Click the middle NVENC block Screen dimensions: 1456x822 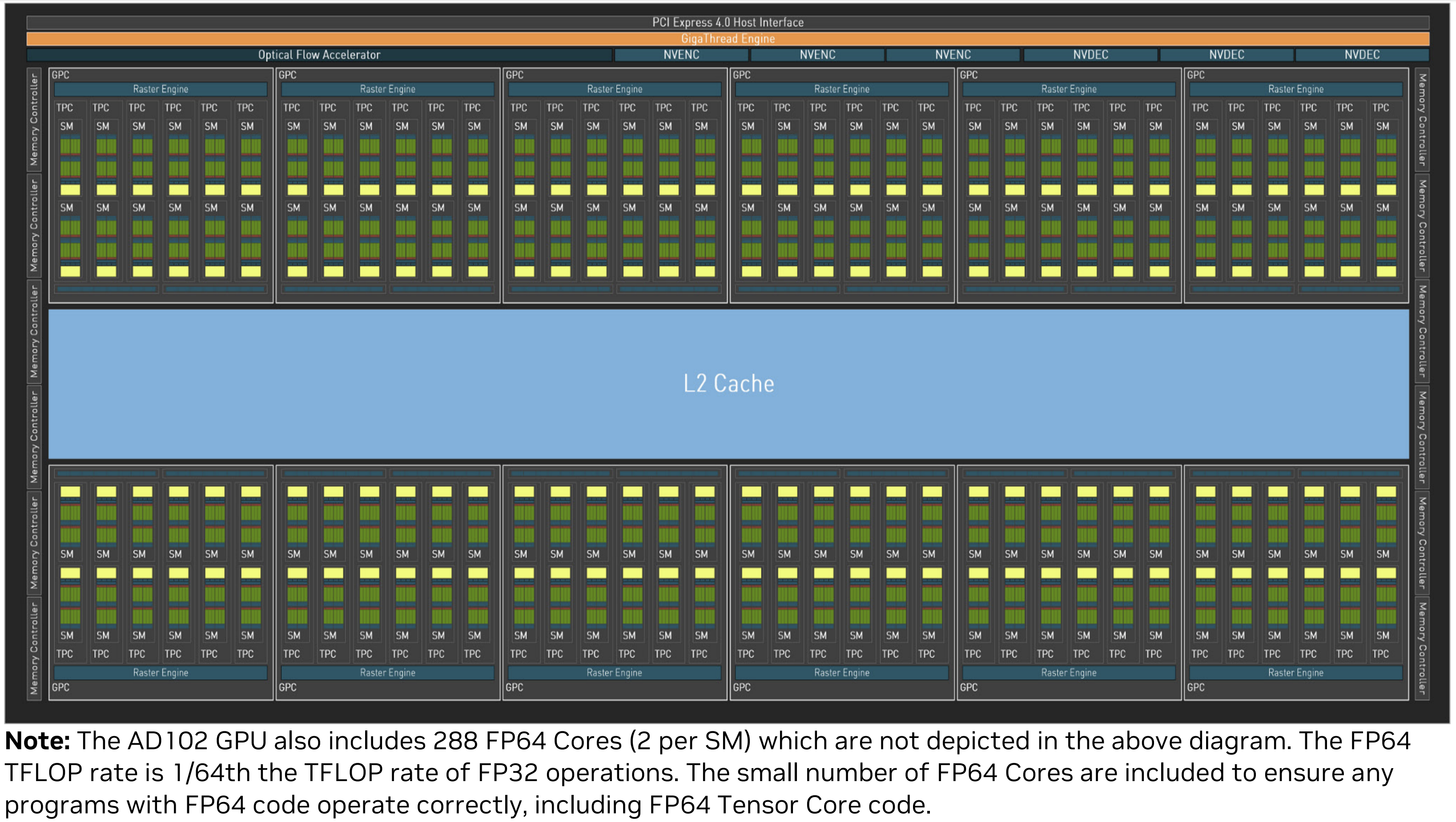coord(817,55)
